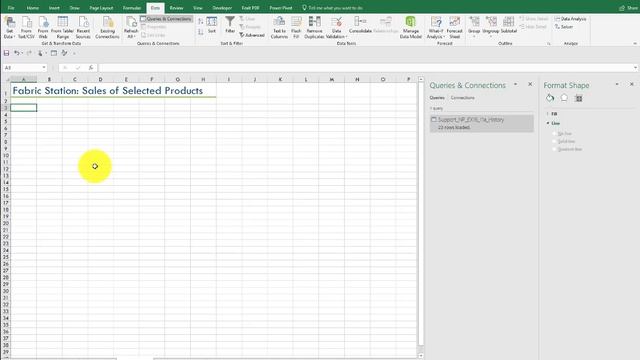Expand What-If Analysis menu

click(x=436, y=28)
